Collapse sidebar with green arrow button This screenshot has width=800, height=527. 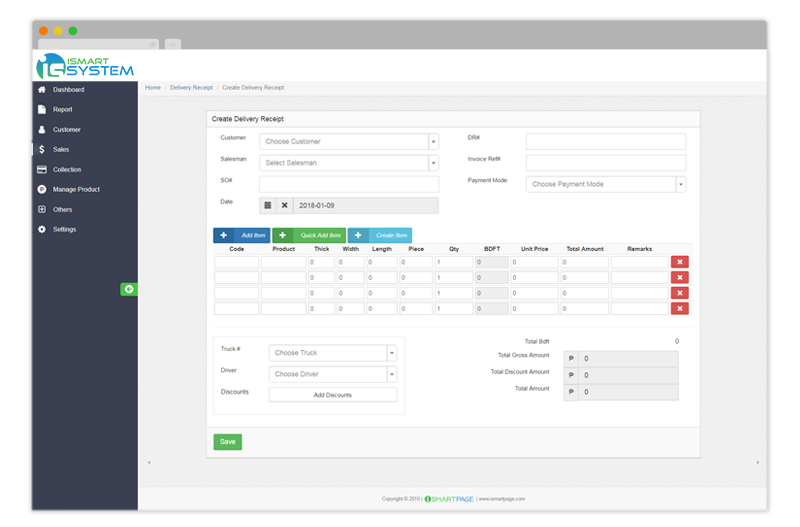pyautogui.click(x=129, y=289)
